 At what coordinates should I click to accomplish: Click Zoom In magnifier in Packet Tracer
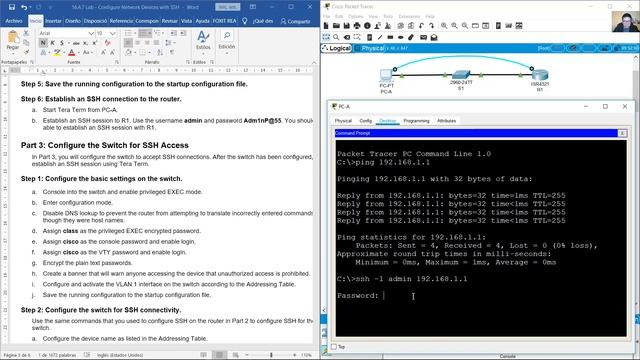(444, 26)
